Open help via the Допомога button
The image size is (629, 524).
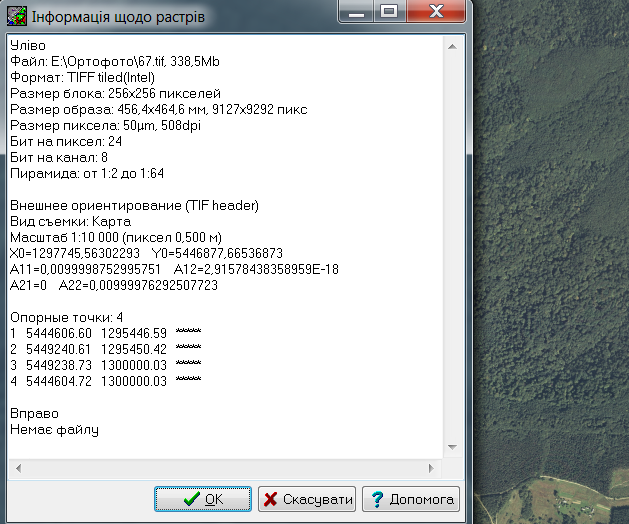410,499
